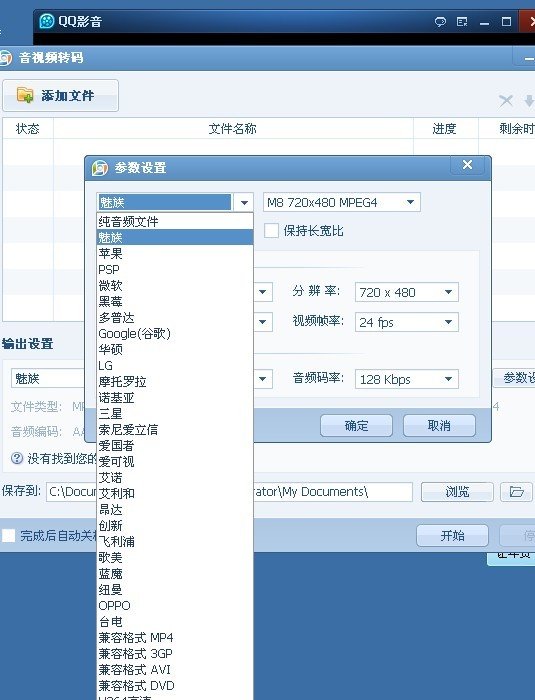The height and width of the screenshot is (700, 535).
Task: Close the 参数设置 dialog
Action: pyautogui.click(x=468, y=165)
